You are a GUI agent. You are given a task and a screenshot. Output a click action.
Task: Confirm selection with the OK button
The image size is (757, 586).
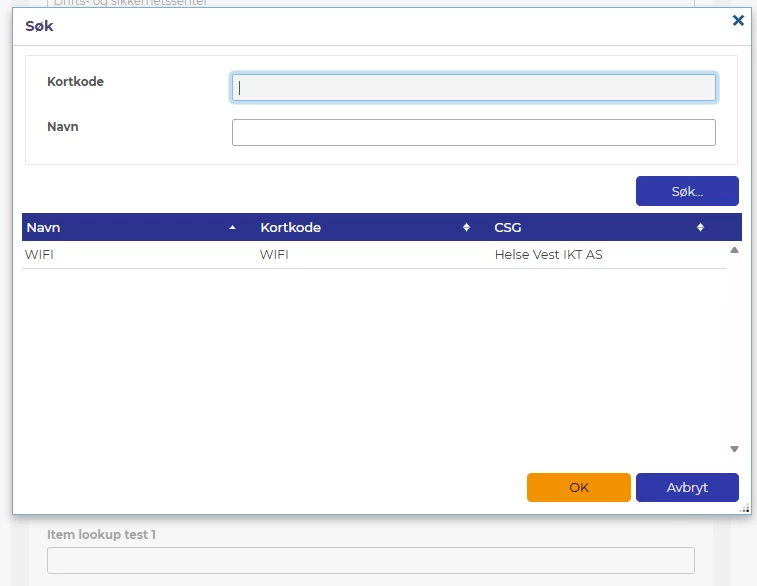[x=578, y=488]
